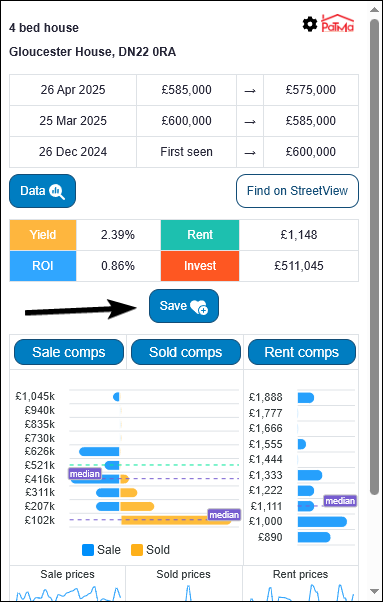This screenshot has width=383, height=602.
Task: Open the Rent comps tab
Action: 302,352
